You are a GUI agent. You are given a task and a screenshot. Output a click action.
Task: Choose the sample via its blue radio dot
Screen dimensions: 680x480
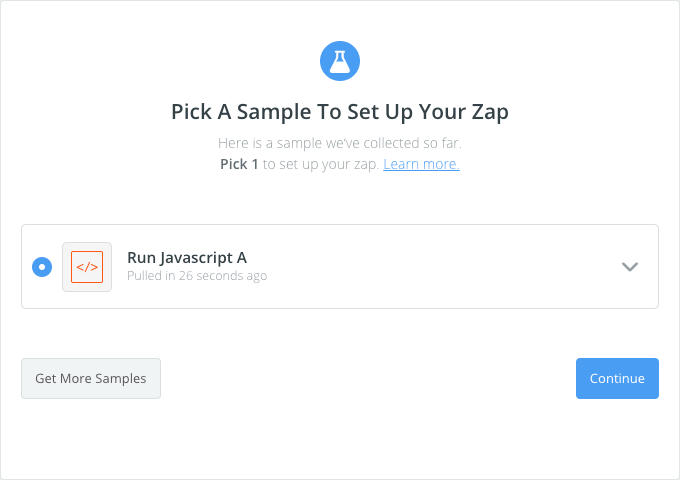[x=42, y=267]
